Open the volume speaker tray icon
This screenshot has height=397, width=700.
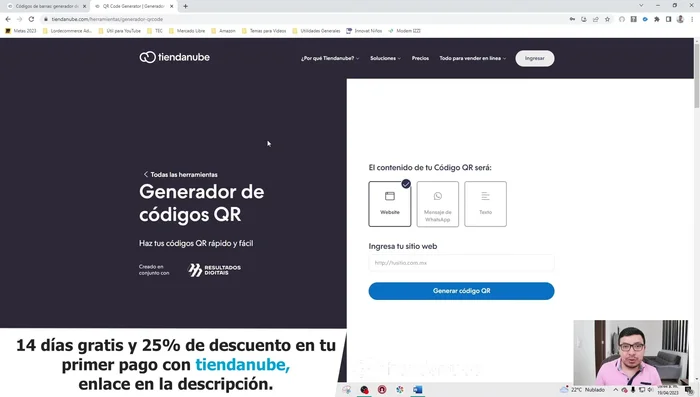click(x=650, y=390)
